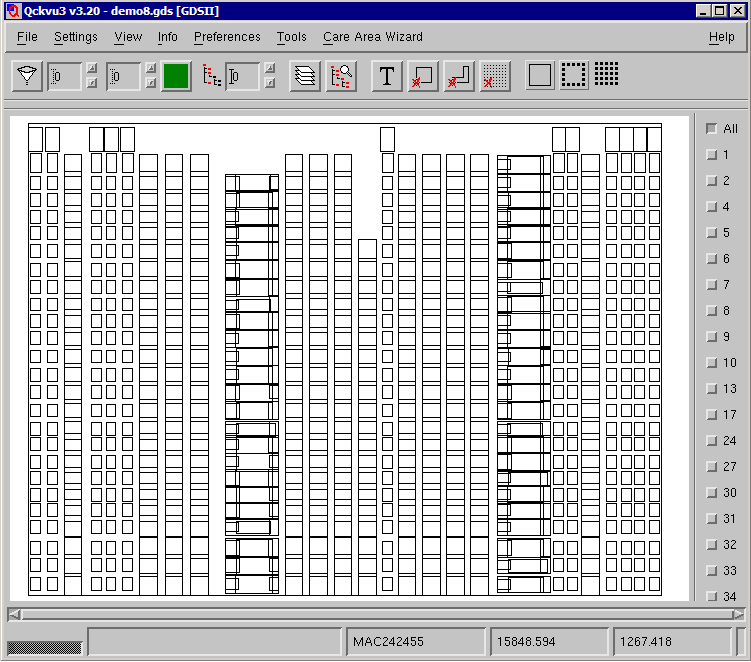The image size is (751, 662).
Task: Click the hatched progress bar in status bar
Action: click(44, 648)
